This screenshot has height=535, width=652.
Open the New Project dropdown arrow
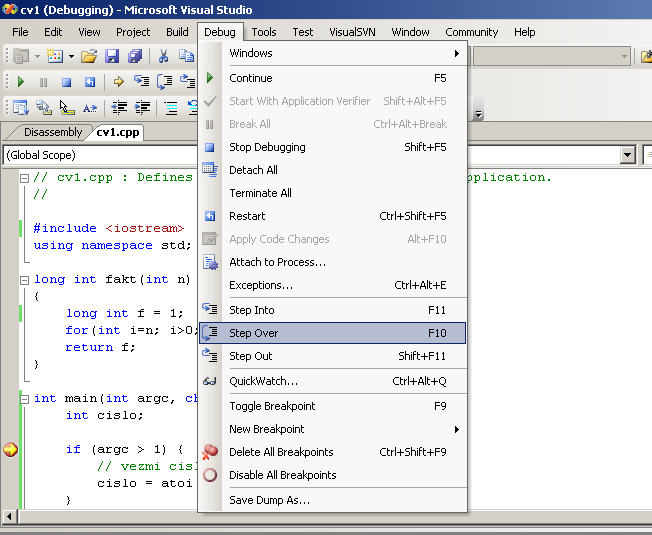[37, 56]
